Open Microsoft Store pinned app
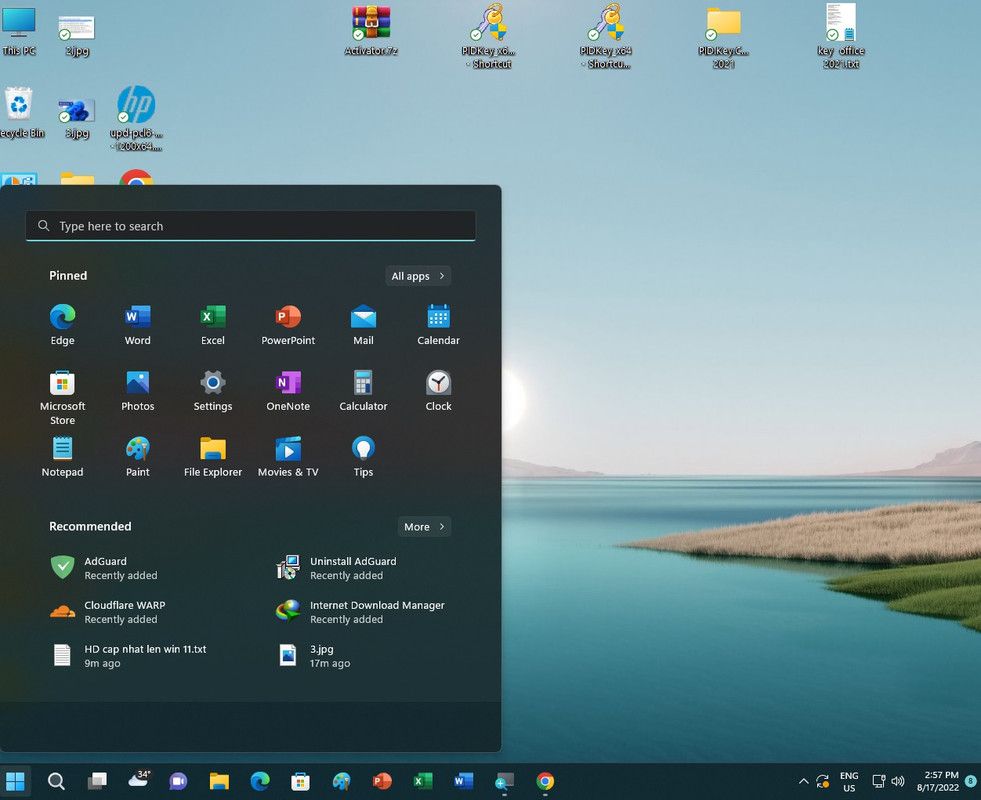Image resolution: width=981 pixels, height=800 pixels. pos(63,397)
